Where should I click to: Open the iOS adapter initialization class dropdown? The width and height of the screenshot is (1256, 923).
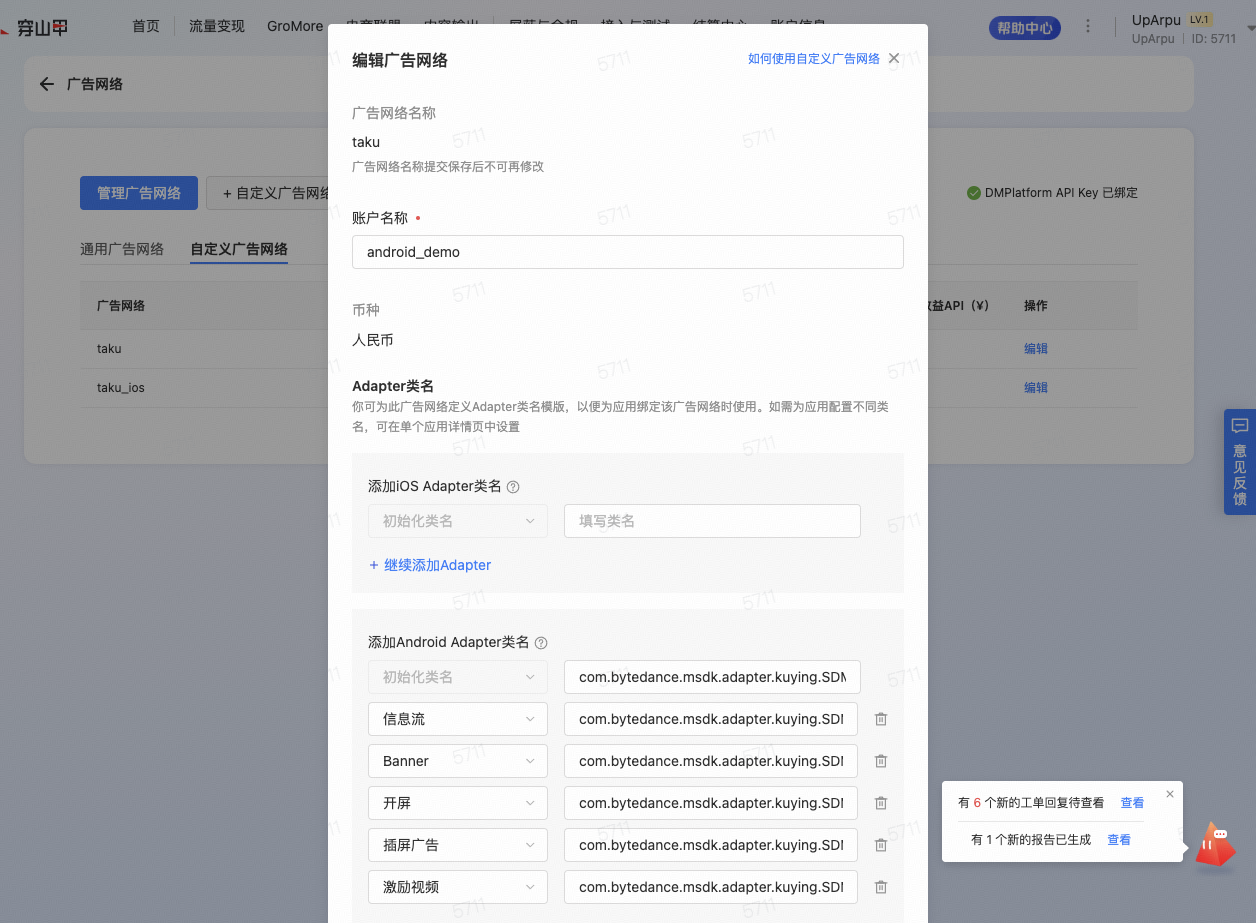pyautogui.click(x=458, y=521)
